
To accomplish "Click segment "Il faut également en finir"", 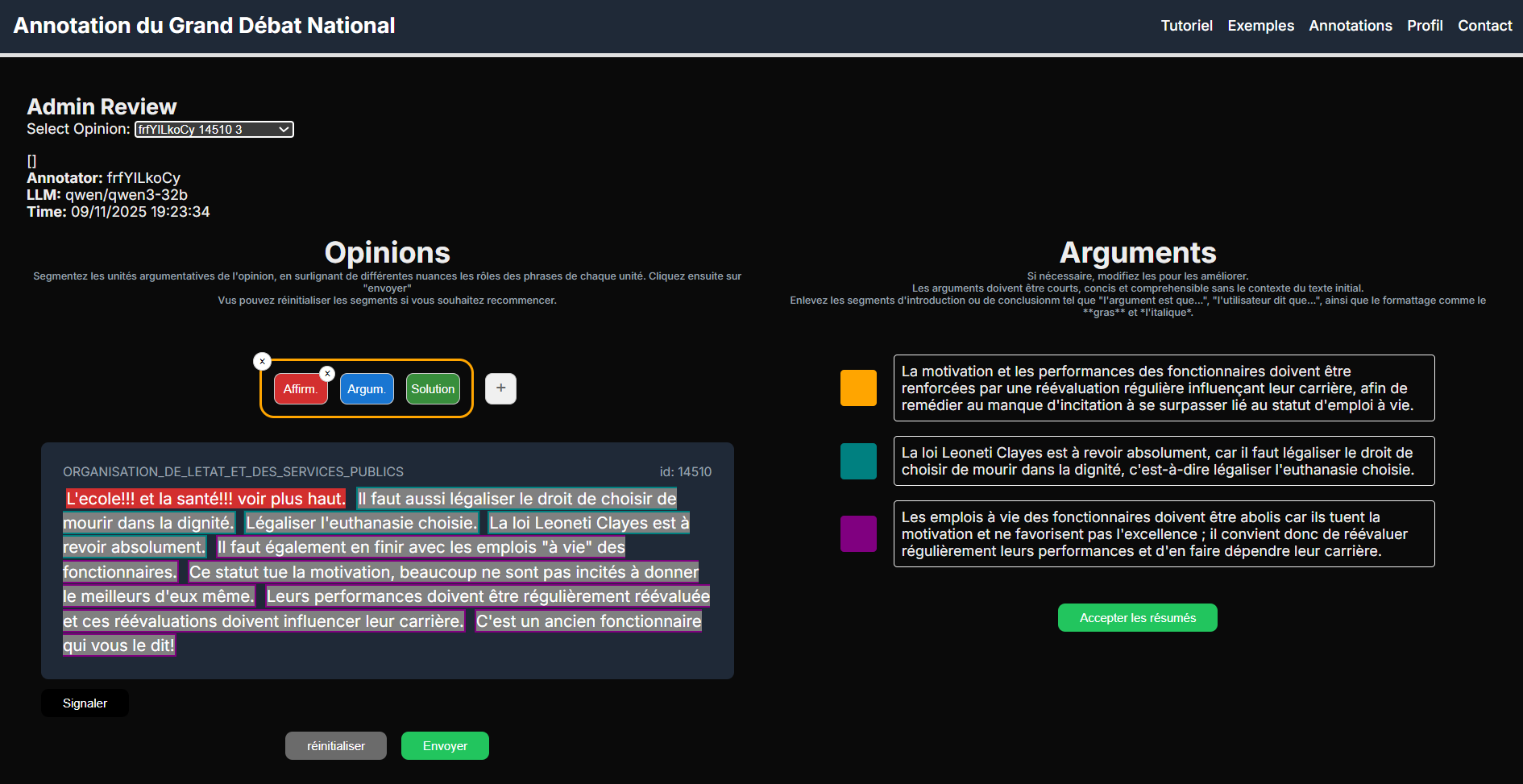I will (x=421, y=547).
